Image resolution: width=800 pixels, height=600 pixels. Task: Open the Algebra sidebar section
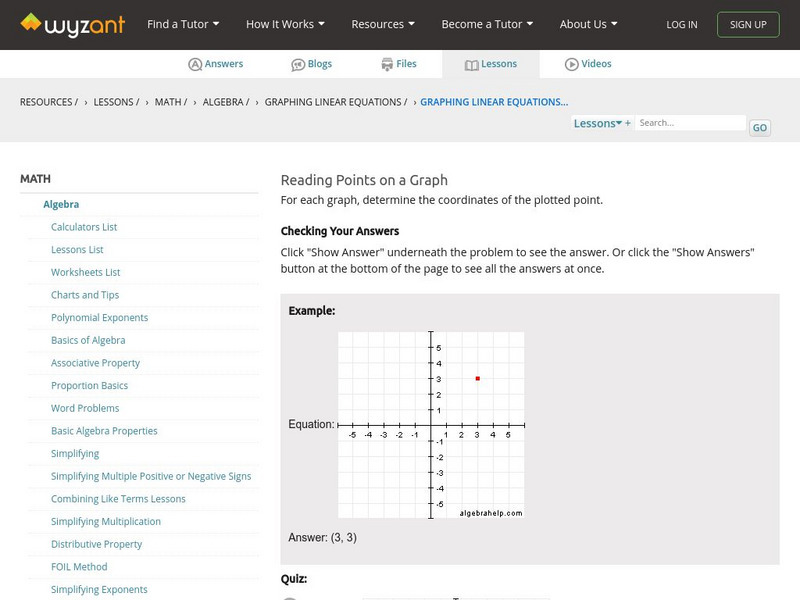pyautogui.click(x=60, y=204)
